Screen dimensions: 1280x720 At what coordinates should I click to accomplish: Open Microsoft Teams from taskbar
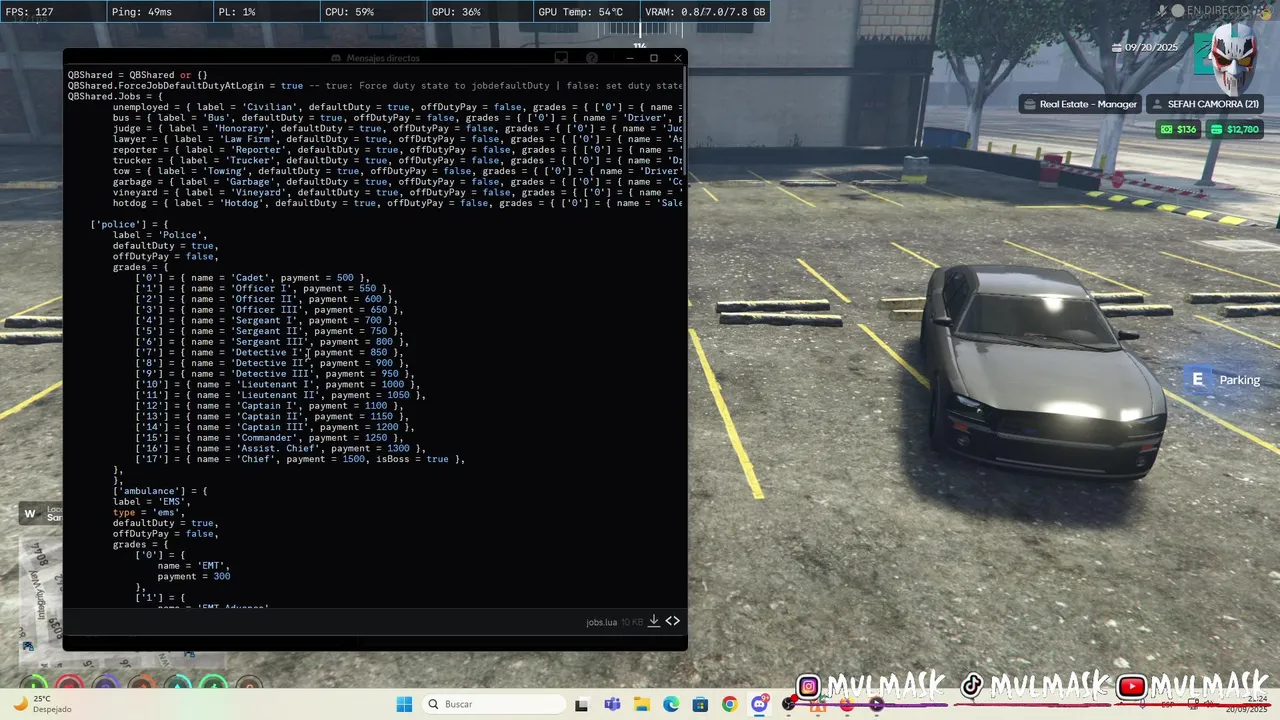click(x=612, y=704)
